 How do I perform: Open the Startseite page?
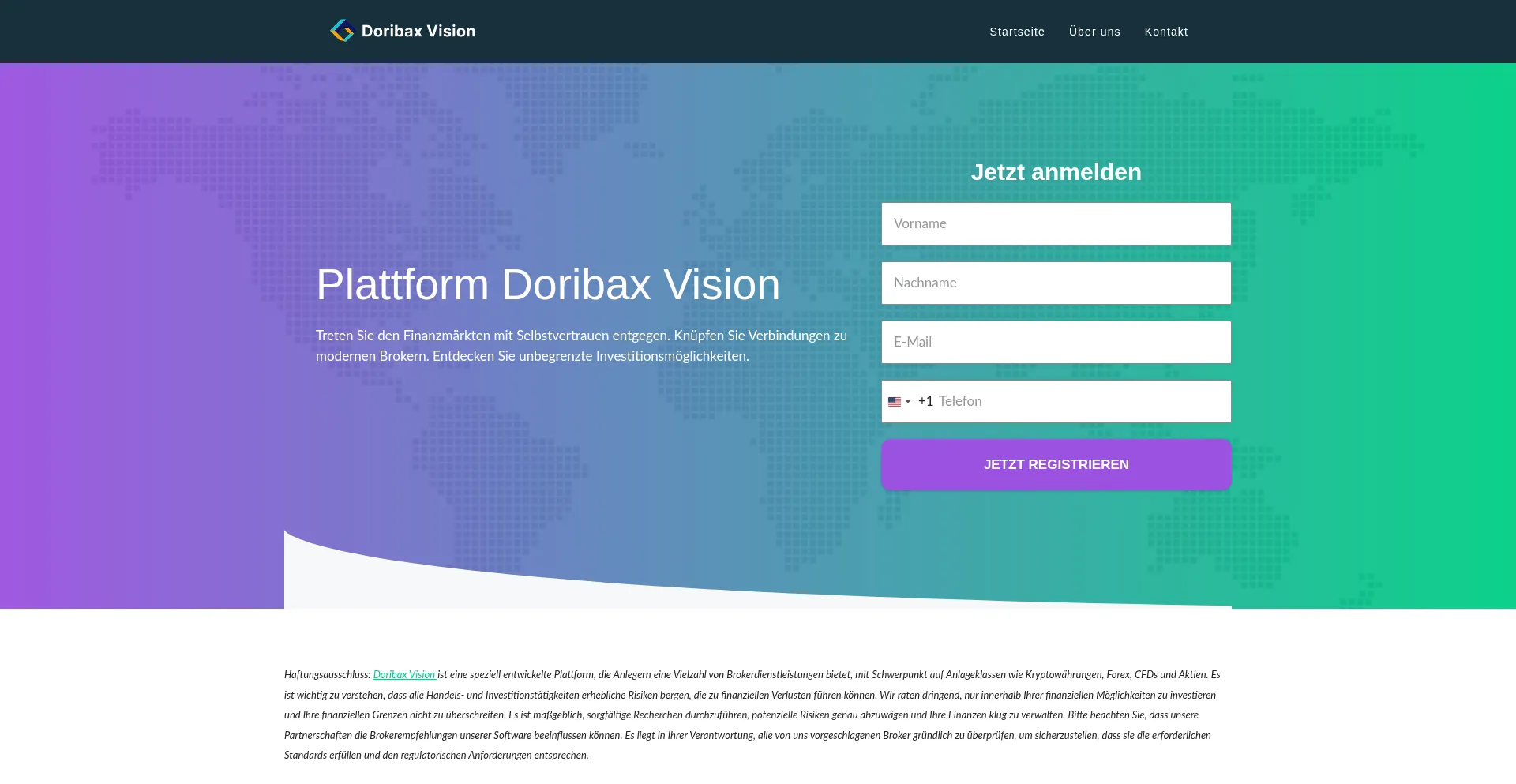click(x=1016, y=32)
